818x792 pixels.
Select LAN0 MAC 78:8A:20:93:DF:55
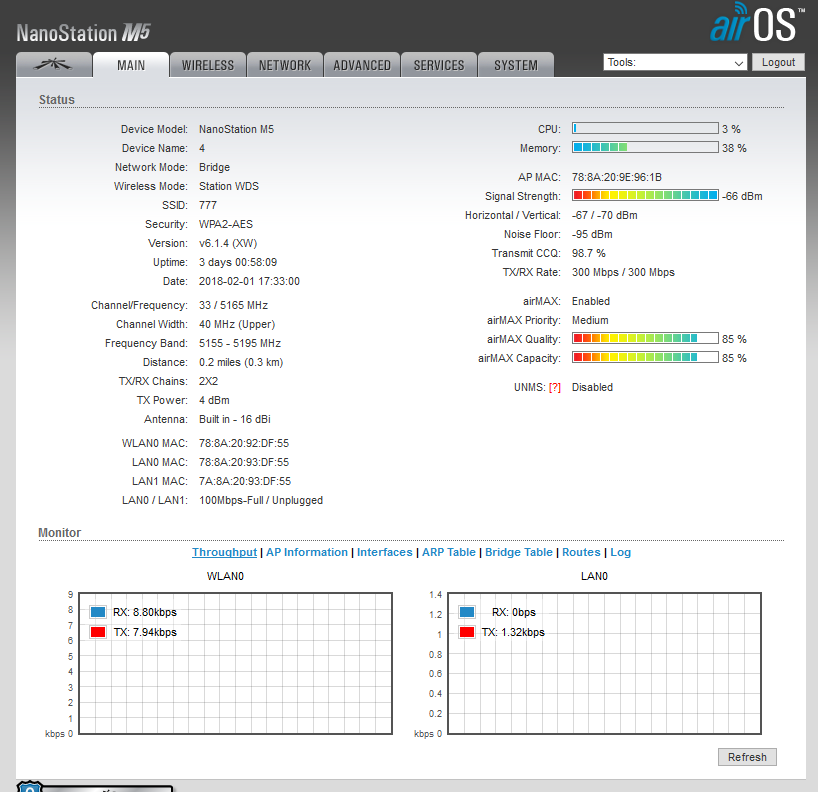244,462
